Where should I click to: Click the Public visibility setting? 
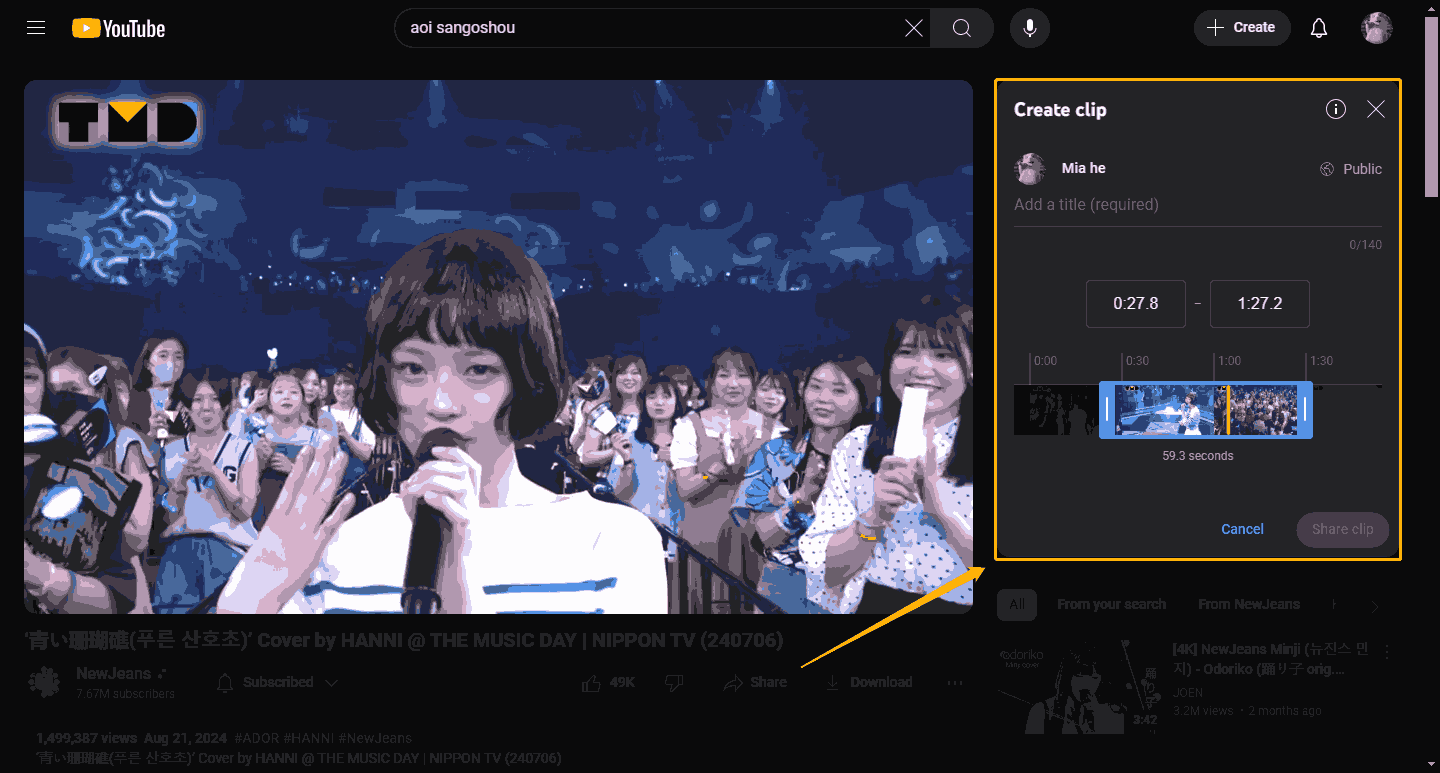click(x=1351, y=169)
